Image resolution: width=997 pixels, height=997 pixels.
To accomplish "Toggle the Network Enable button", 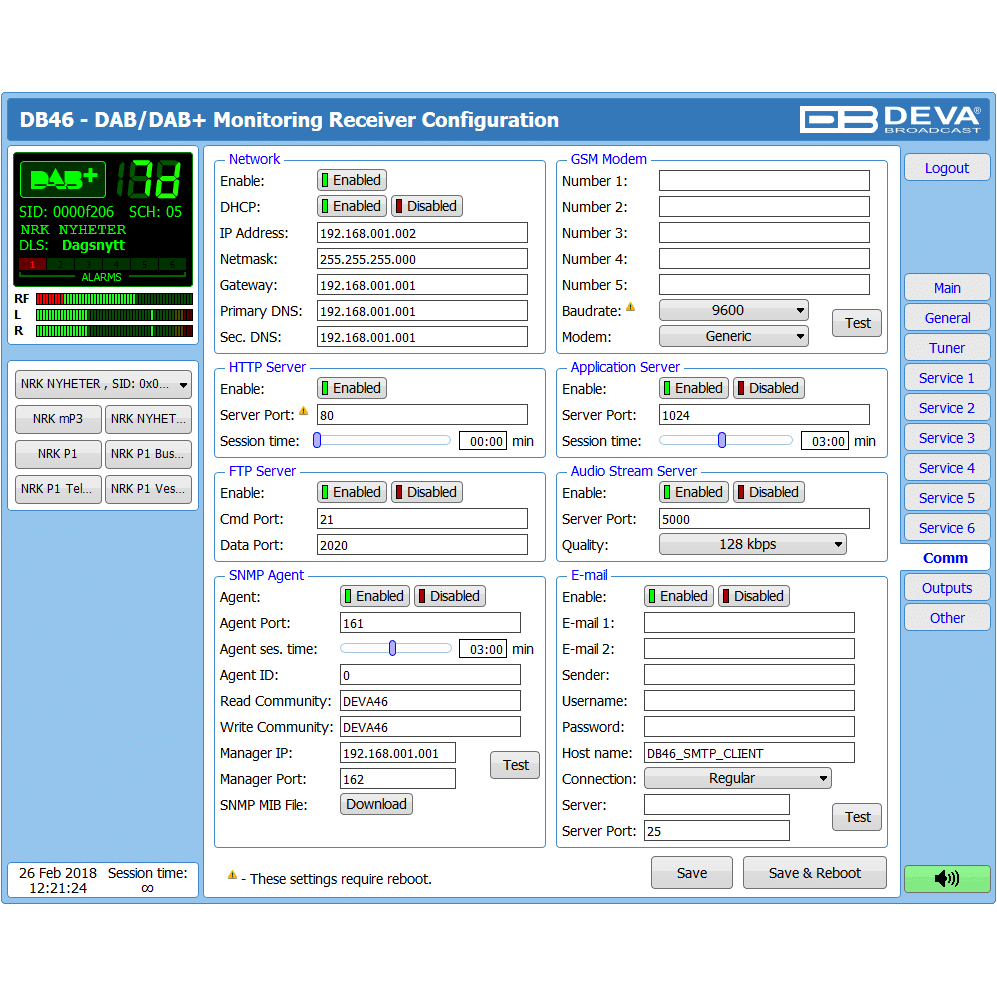I will 352,180.
